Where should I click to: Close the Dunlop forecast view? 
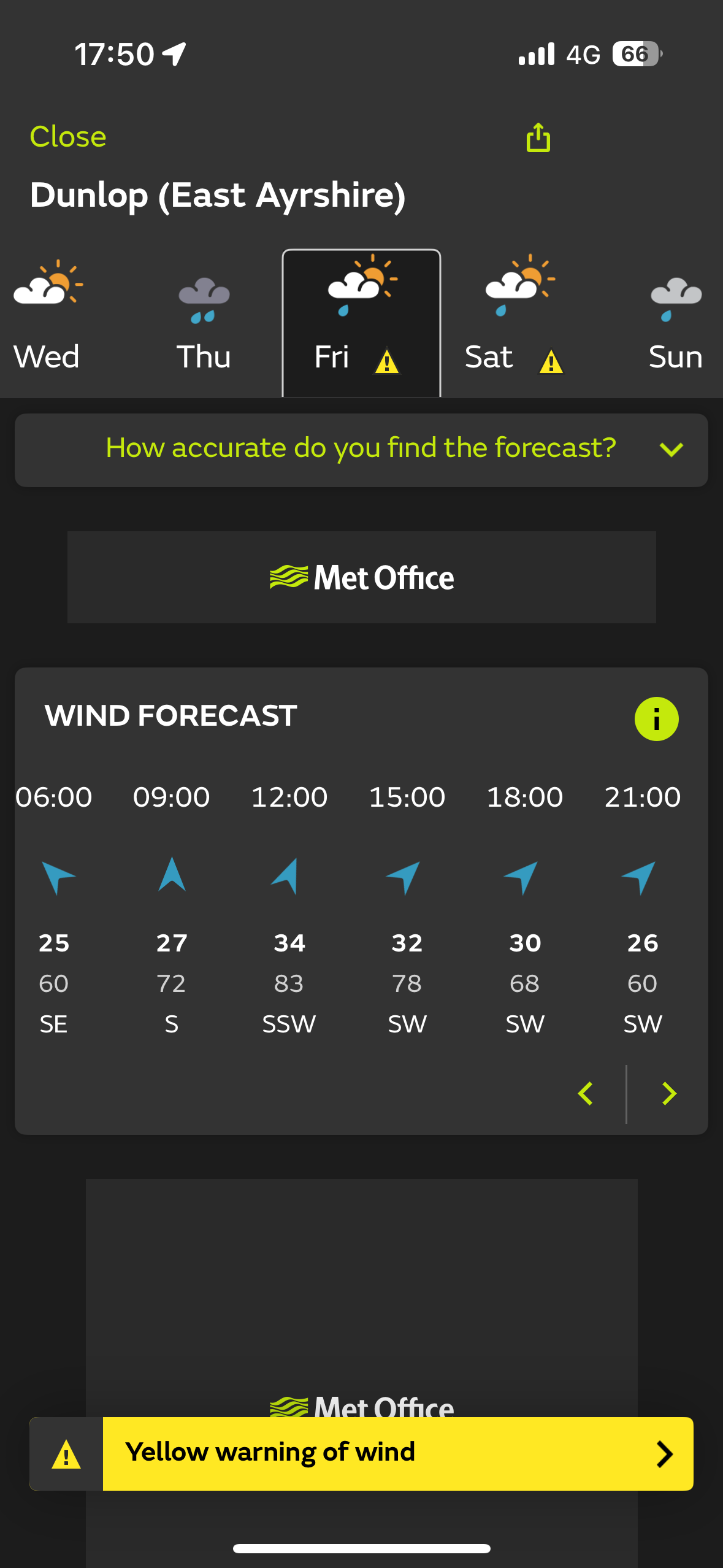click(68, 137)
